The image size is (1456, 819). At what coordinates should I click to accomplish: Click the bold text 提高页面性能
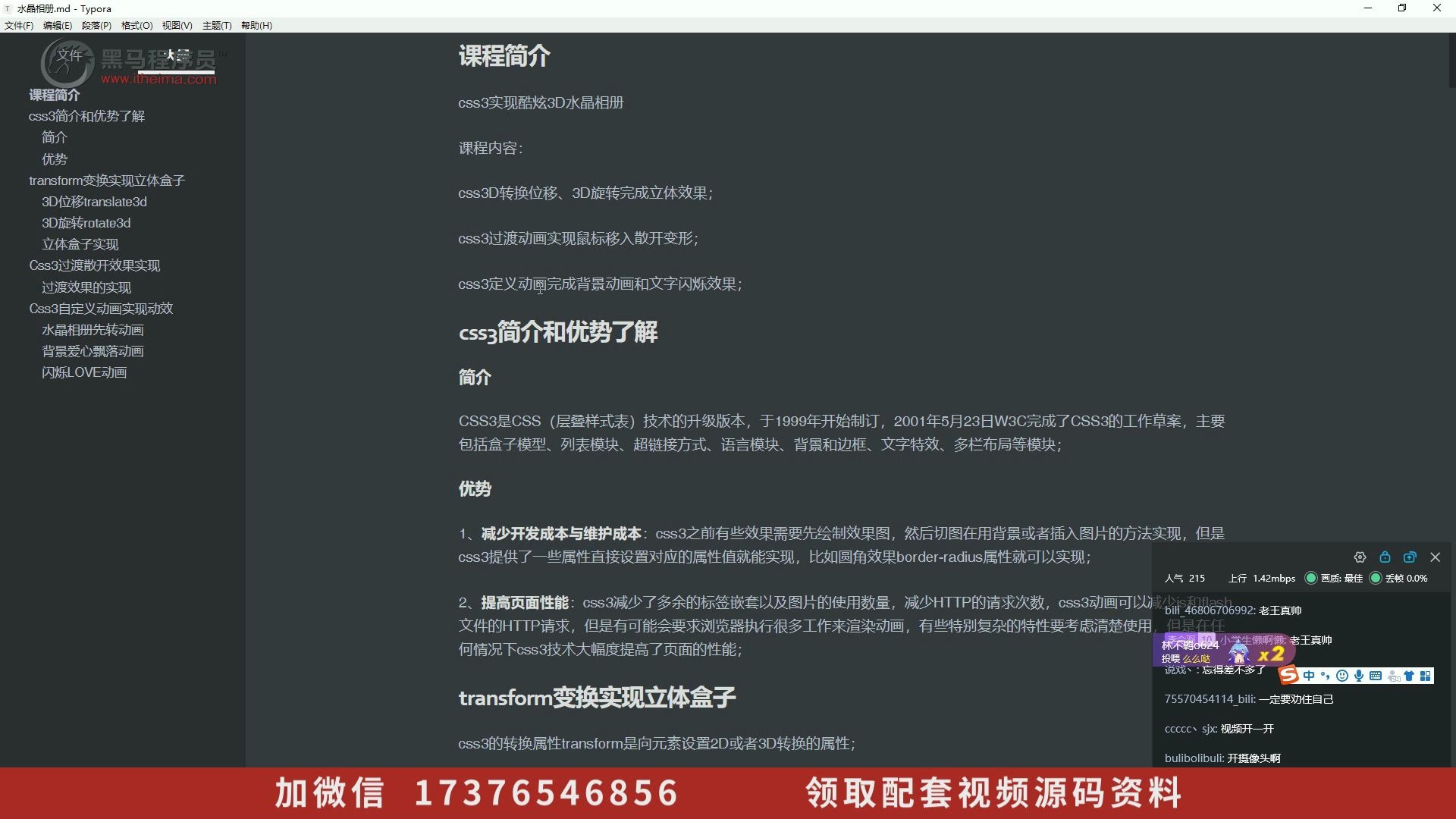pyautogui.click(x=525, y=603)
